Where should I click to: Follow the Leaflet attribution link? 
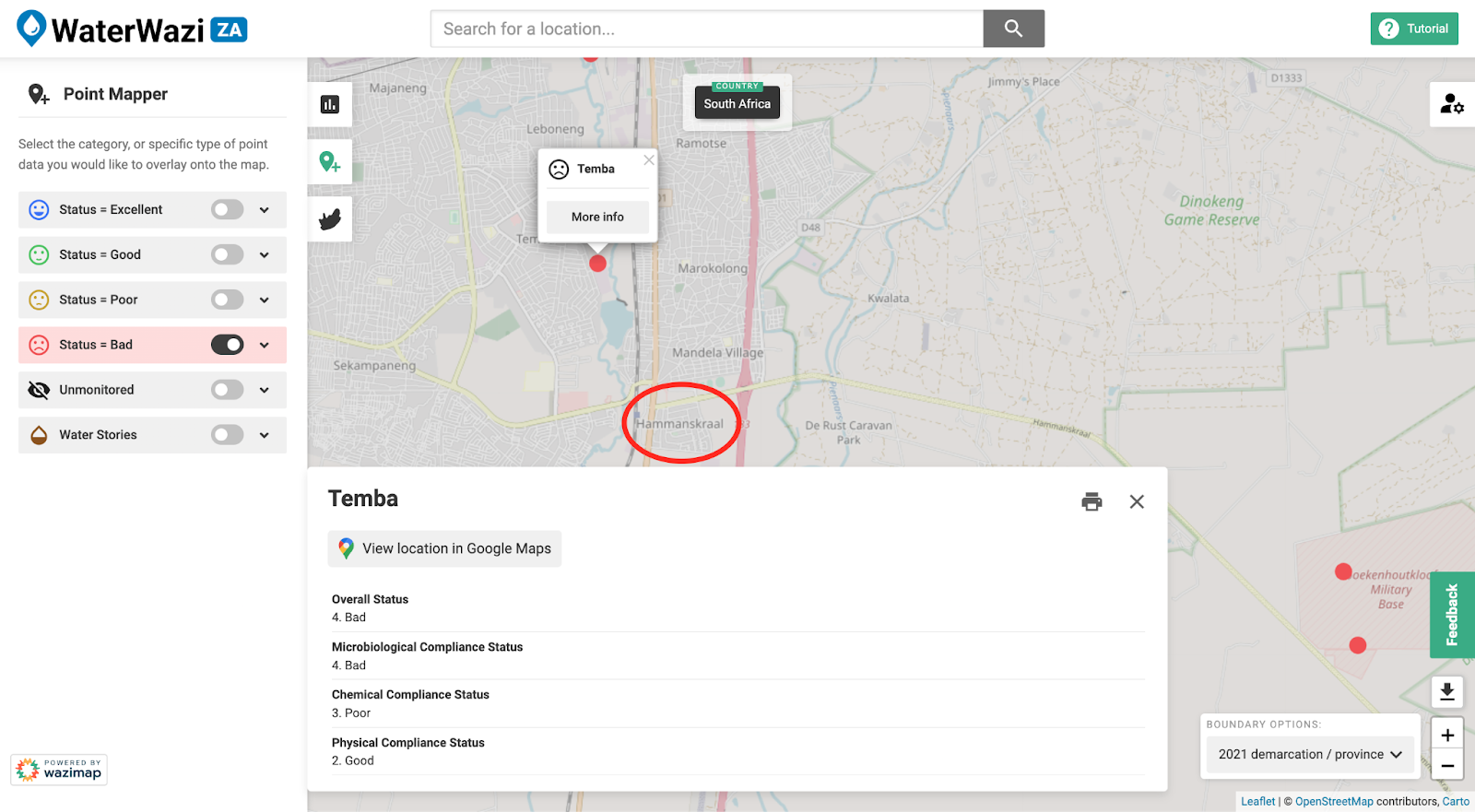(x=1257, y=802)
